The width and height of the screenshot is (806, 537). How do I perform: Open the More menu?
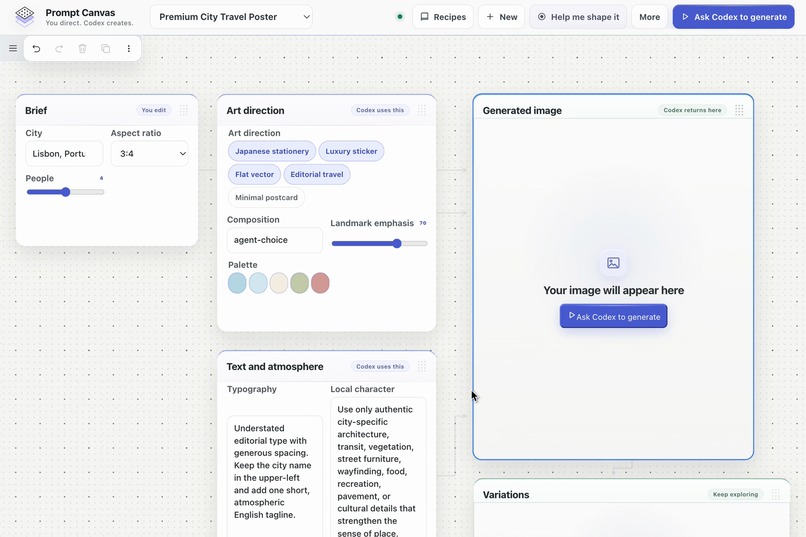(649, 17)
